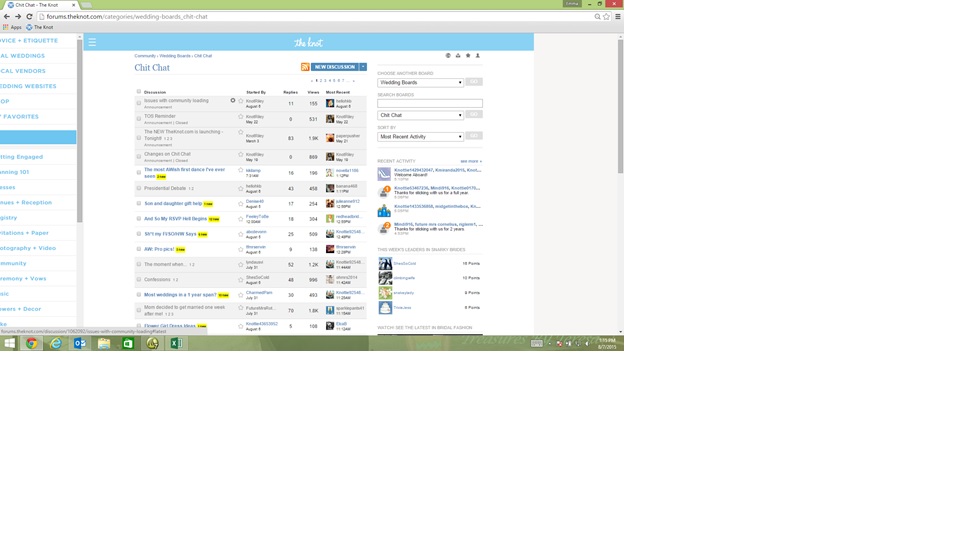The height and width of the screenshot is (540, 960).
Task: Open Chrome's main menu icon
Action: click(x=617, y=17)
